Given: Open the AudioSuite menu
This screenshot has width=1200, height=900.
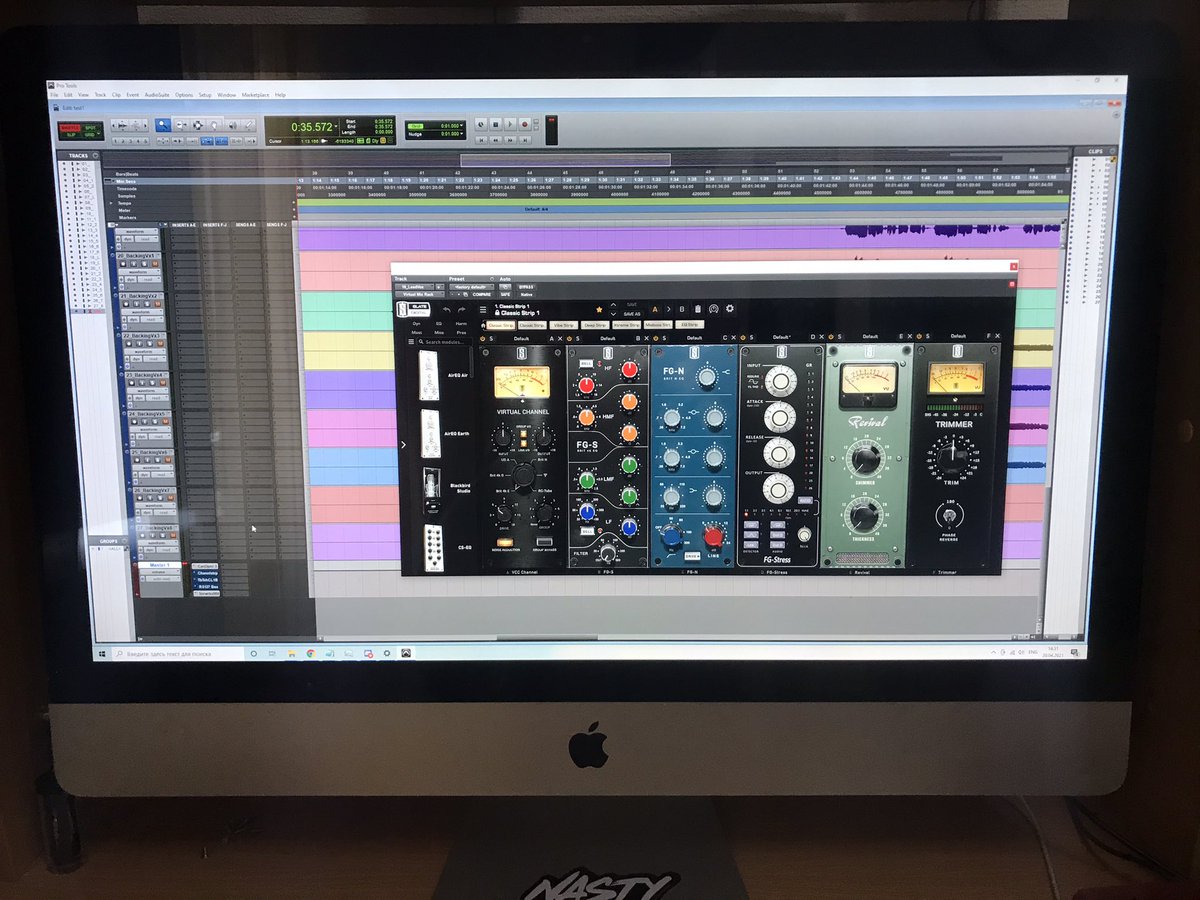Looking at the screenshot, I should click(157, 95).
